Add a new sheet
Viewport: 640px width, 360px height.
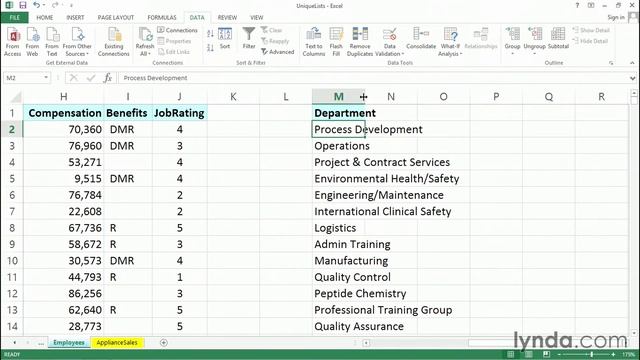point(164,342)
